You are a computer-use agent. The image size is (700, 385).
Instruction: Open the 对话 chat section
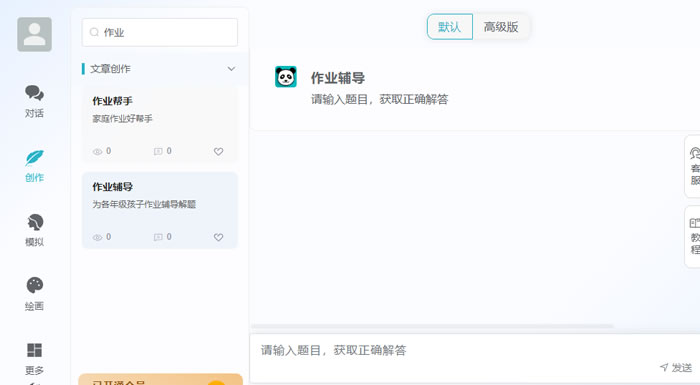(34, 101)
